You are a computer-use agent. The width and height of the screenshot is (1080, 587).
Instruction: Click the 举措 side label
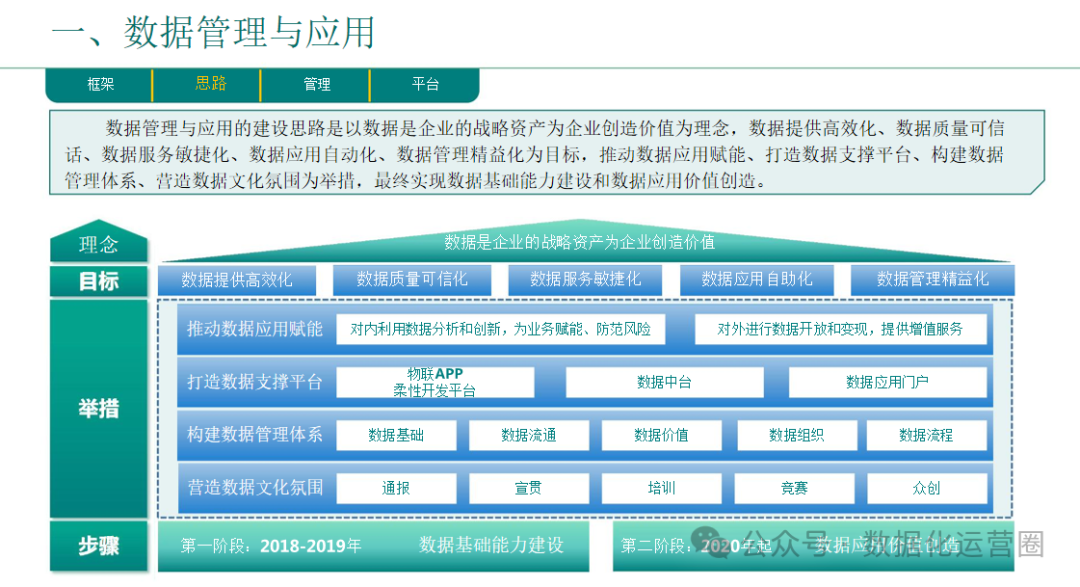(99, 409)
